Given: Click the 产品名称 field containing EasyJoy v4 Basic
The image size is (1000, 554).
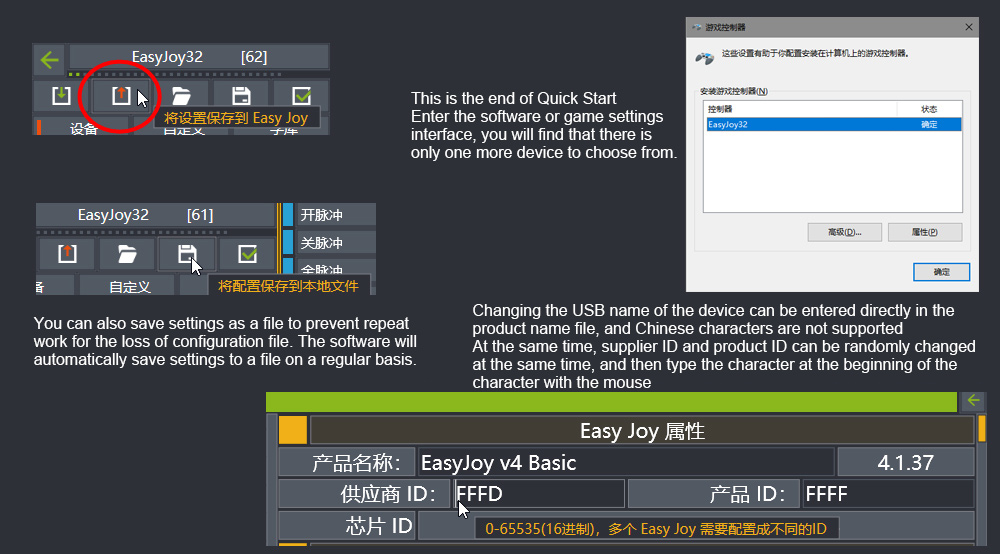Looking at the screenshot, I should coord(625,463).
